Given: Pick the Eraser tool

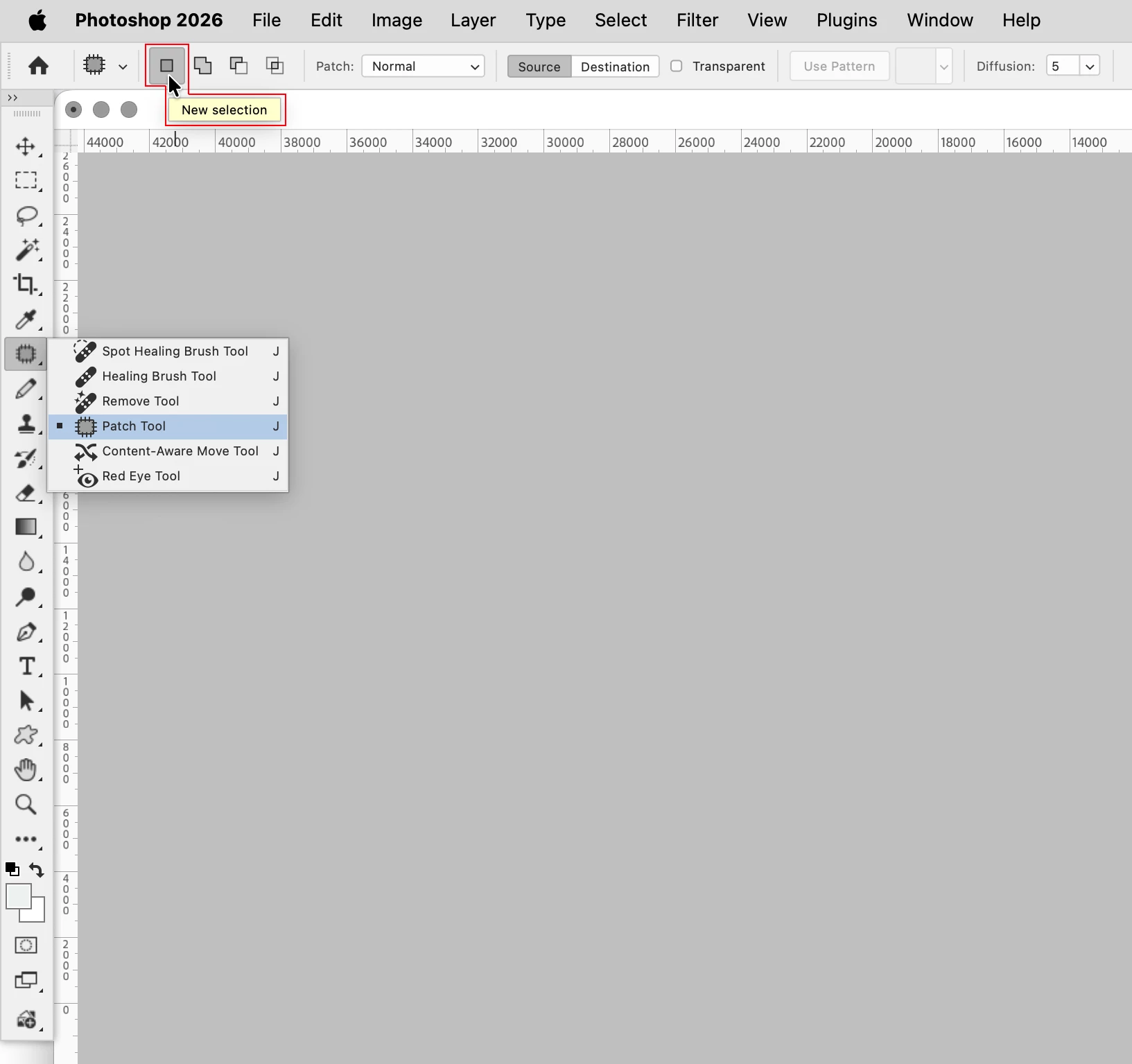Looking at the screenshot, I should tap(26, 493).
